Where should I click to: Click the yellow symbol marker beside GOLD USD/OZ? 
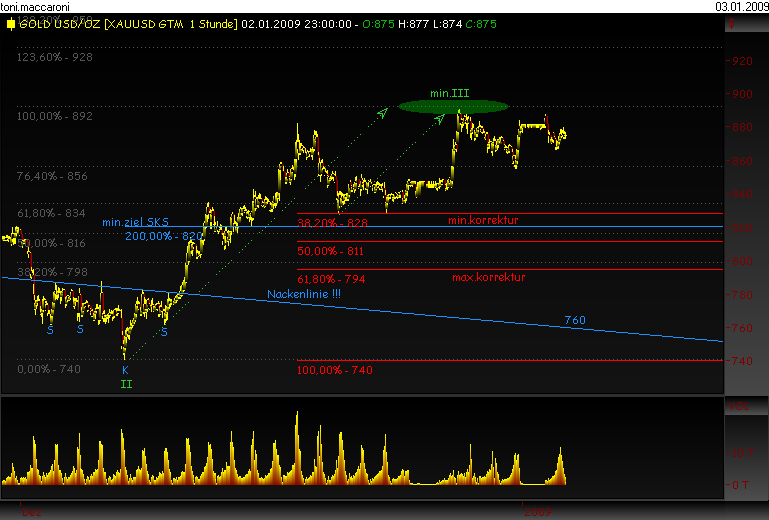pyautogui.click(x=11, y=24)
